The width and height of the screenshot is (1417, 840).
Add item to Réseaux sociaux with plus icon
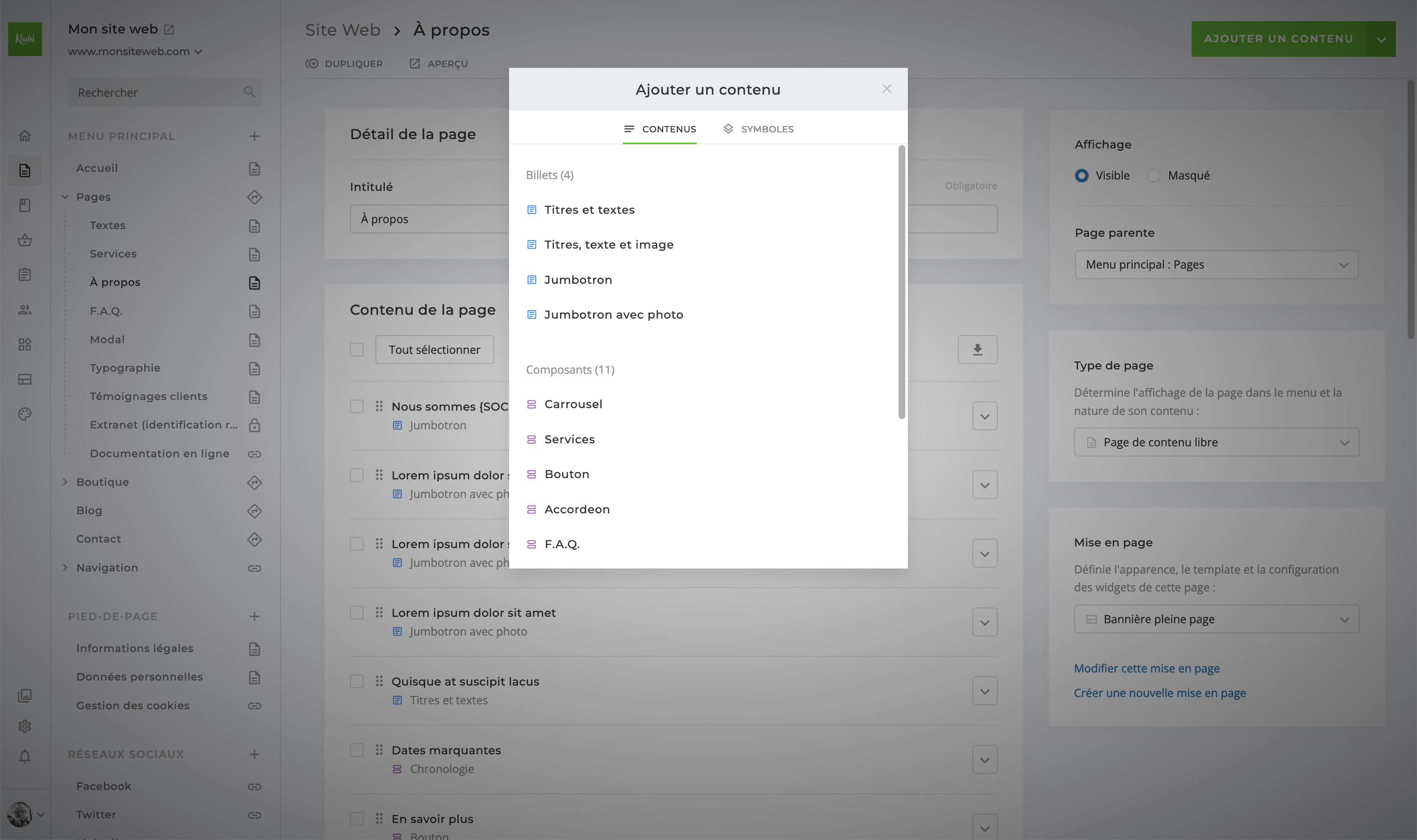tap(254, 754)
